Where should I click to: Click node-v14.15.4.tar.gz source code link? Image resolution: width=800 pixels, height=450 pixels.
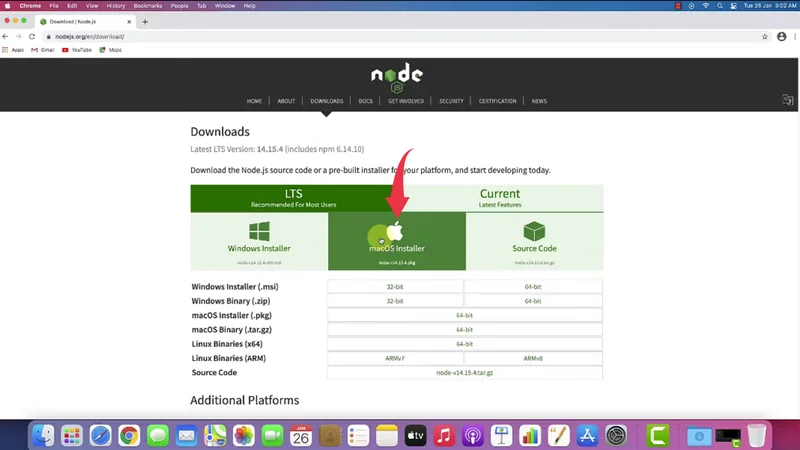point(464,372)
